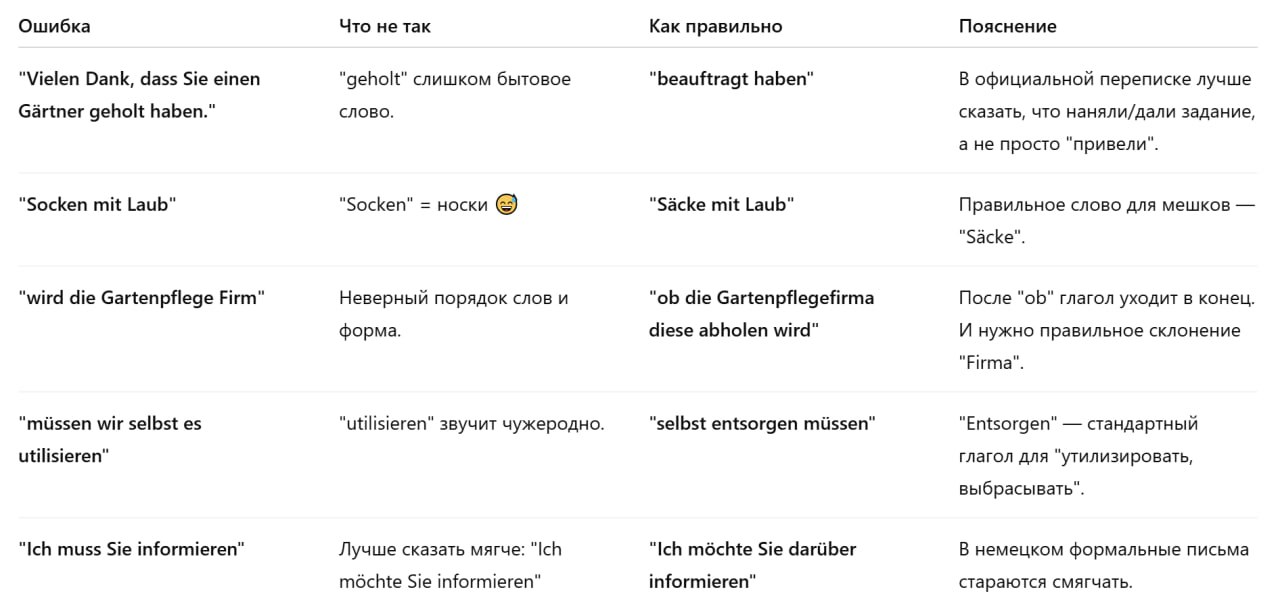
Task: Click the "beauftragt haben" correction
Action: tap(732, 79)
